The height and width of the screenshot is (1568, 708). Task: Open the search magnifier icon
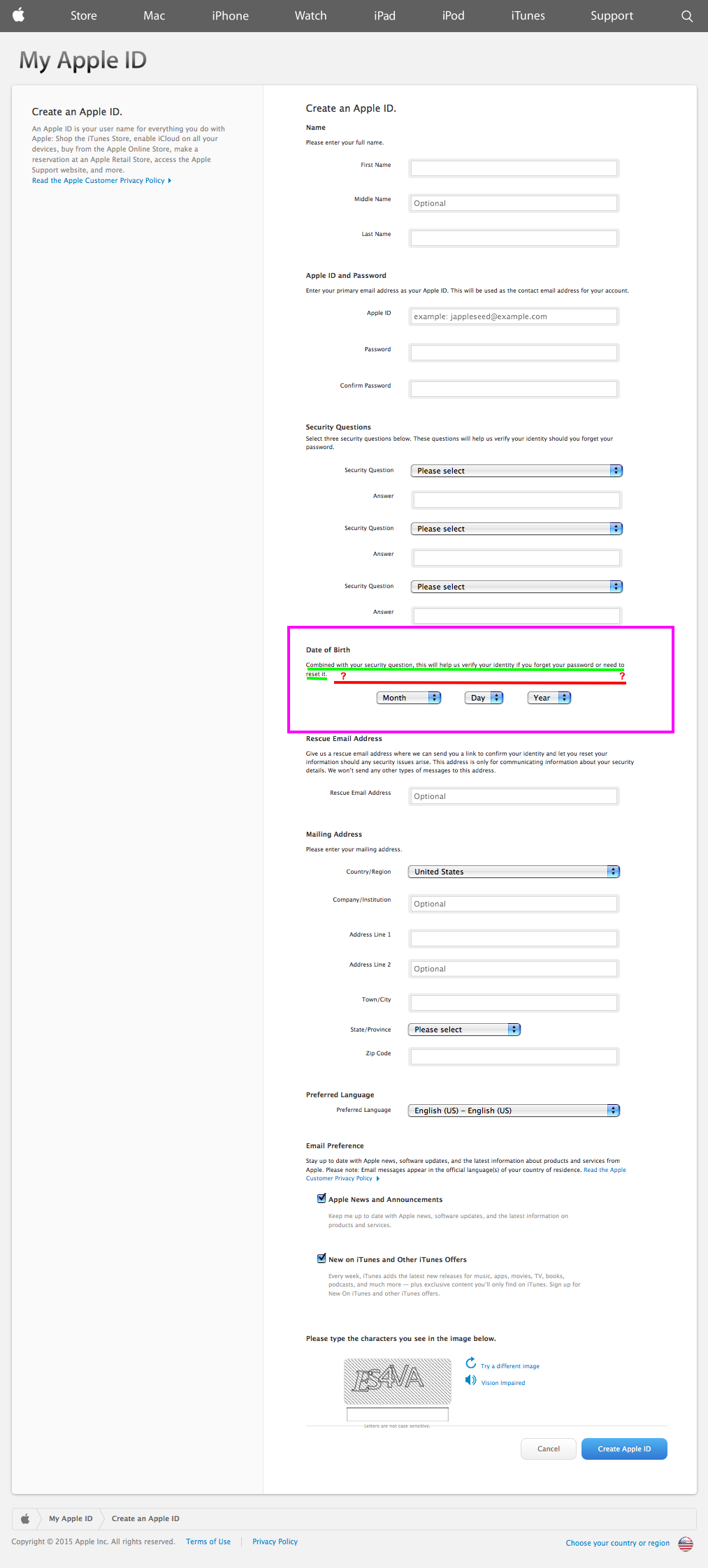coord(687,16)
